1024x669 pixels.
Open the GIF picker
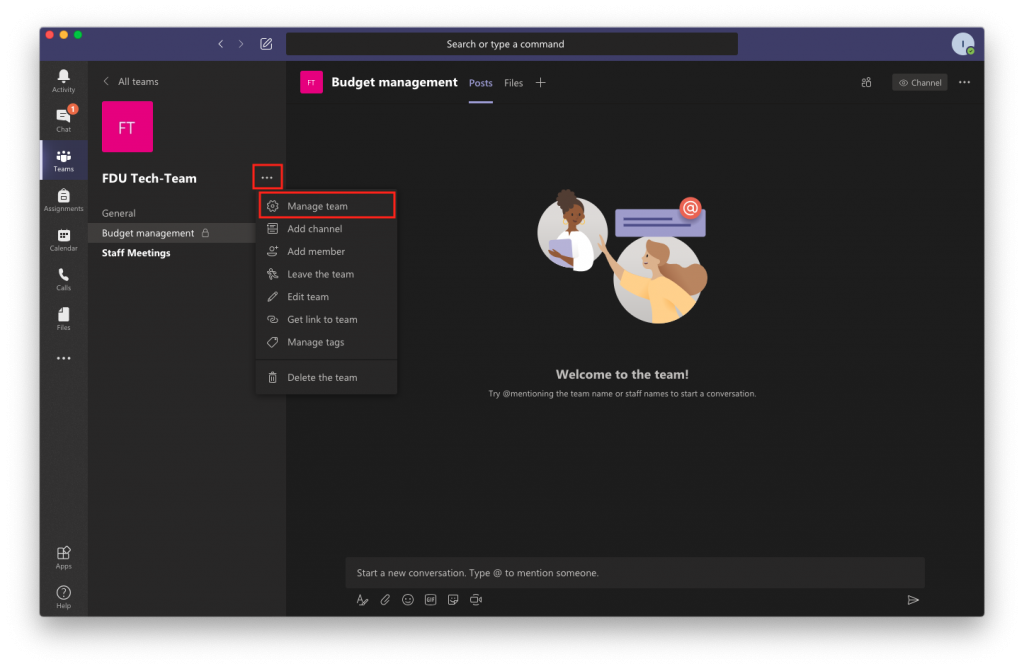pos(430,600)
